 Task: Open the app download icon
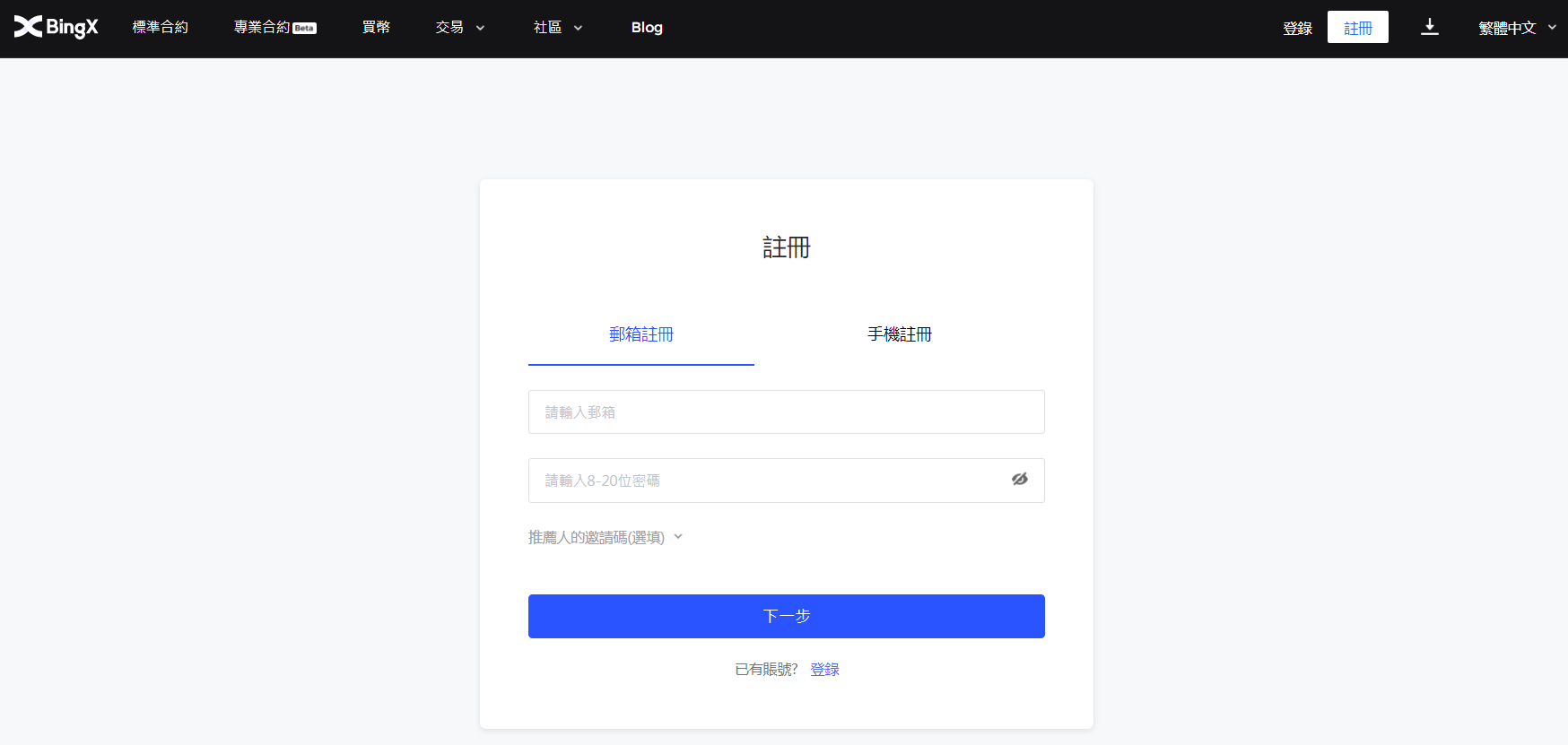[x=1430, y=27]
